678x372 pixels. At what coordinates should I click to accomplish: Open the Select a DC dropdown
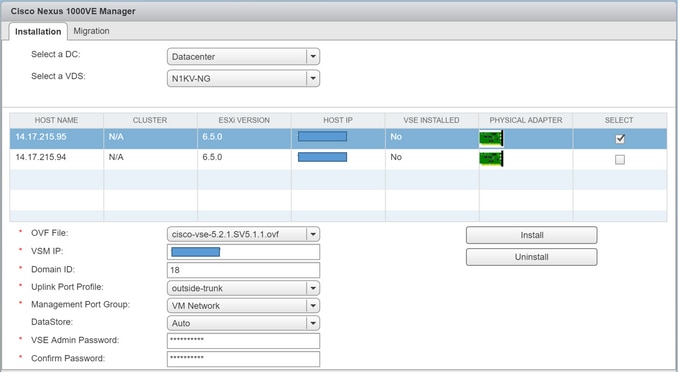(243, 56)
